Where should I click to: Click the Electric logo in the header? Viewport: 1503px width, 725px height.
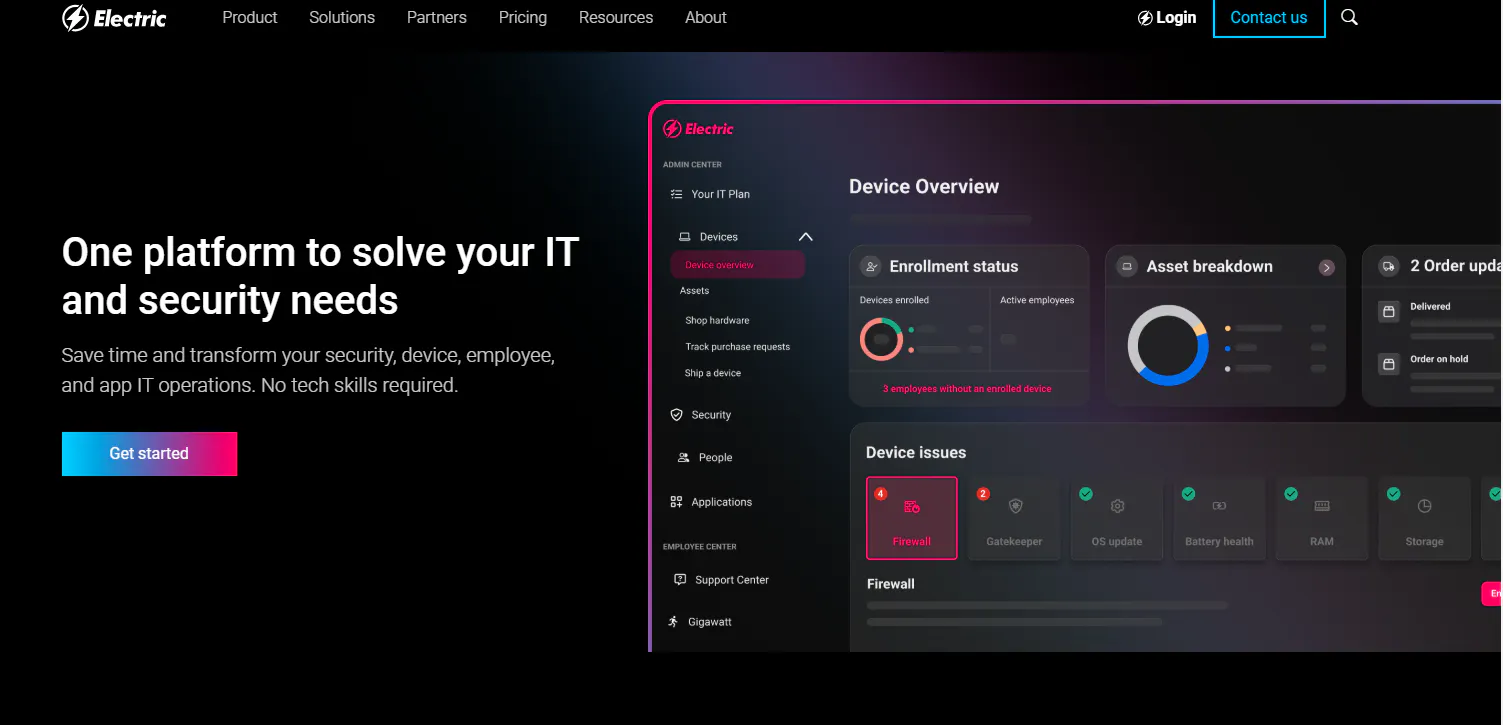(x=114, y=18)
